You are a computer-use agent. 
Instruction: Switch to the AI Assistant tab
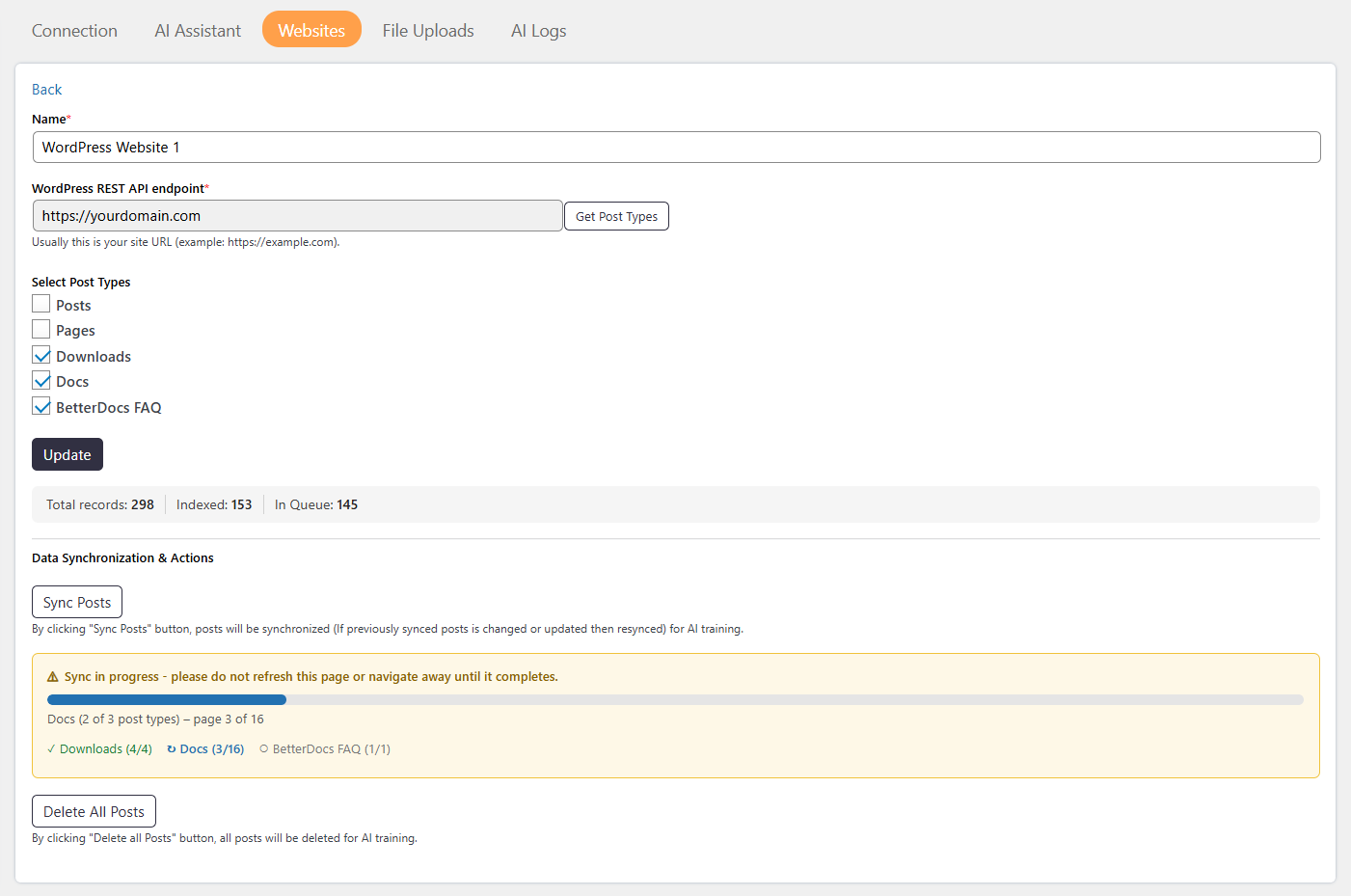point(198,31)
